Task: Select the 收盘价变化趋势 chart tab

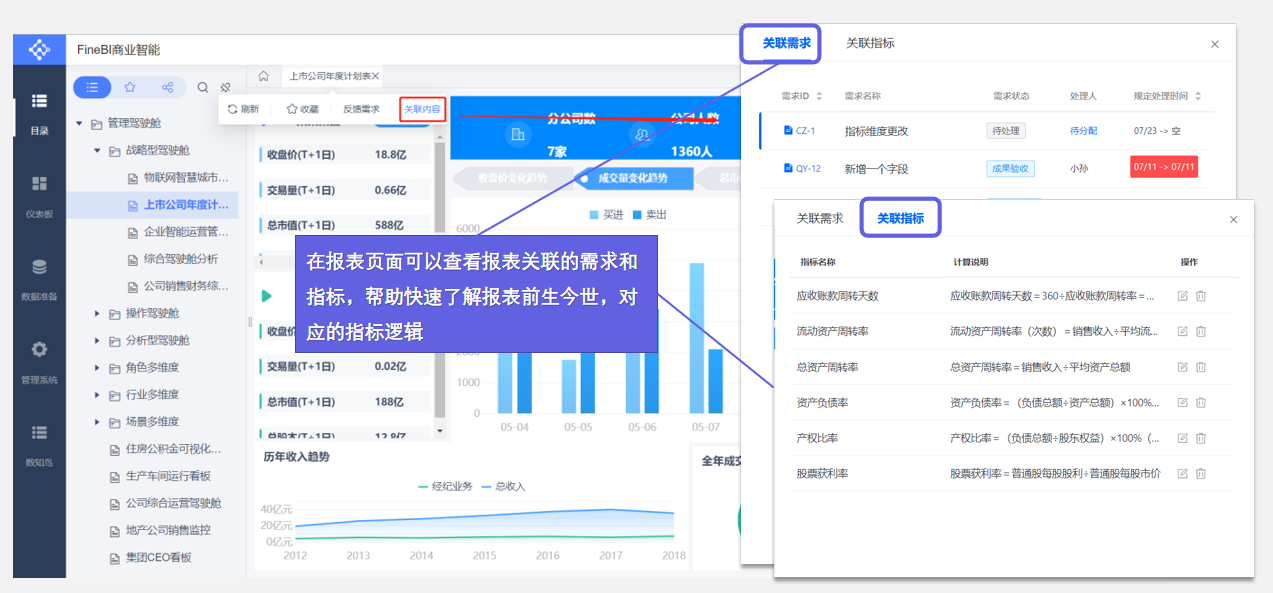Action: click(x=511, y=178)
